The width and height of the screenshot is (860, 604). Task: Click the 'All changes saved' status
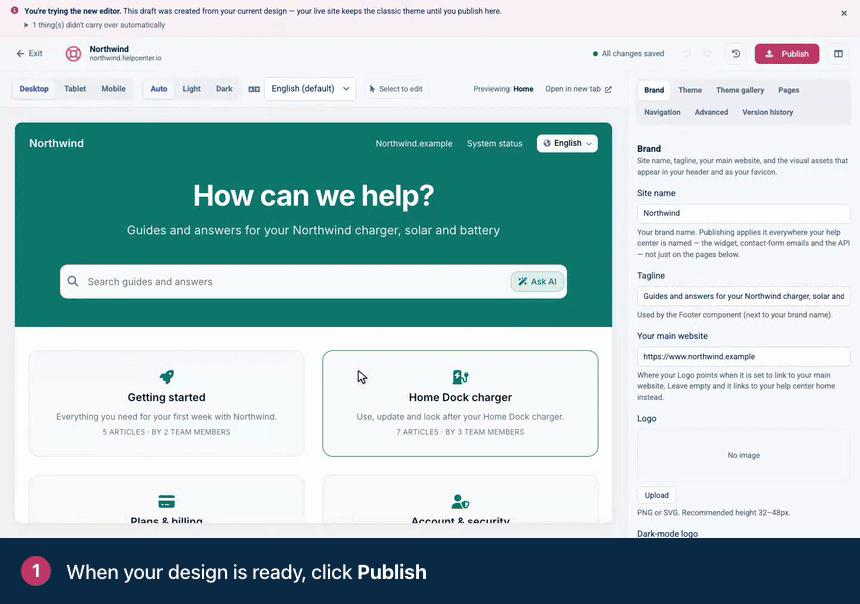(x=628, y=54)
